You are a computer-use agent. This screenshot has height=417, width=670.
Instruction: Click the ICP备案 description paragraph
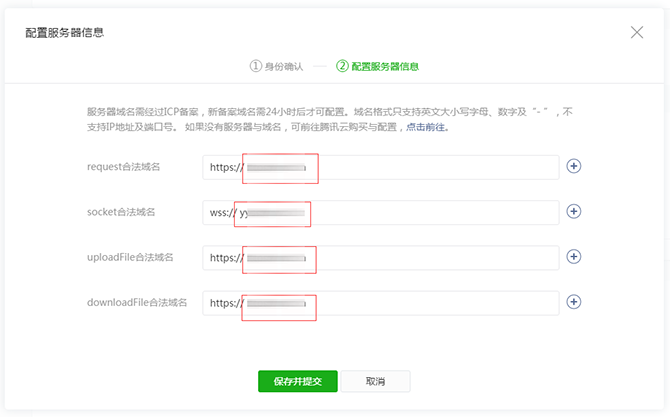pos(328,119)
